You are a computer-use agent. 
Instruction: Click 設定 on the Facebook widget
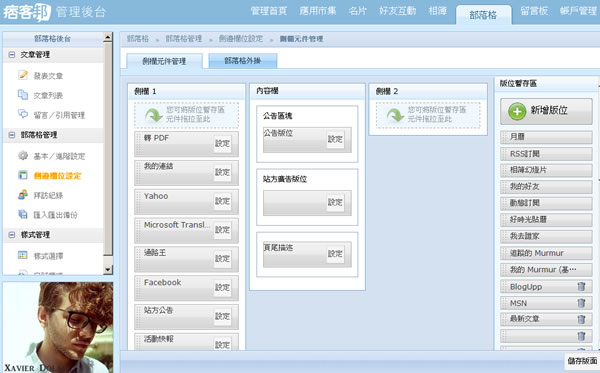(222, 287)
